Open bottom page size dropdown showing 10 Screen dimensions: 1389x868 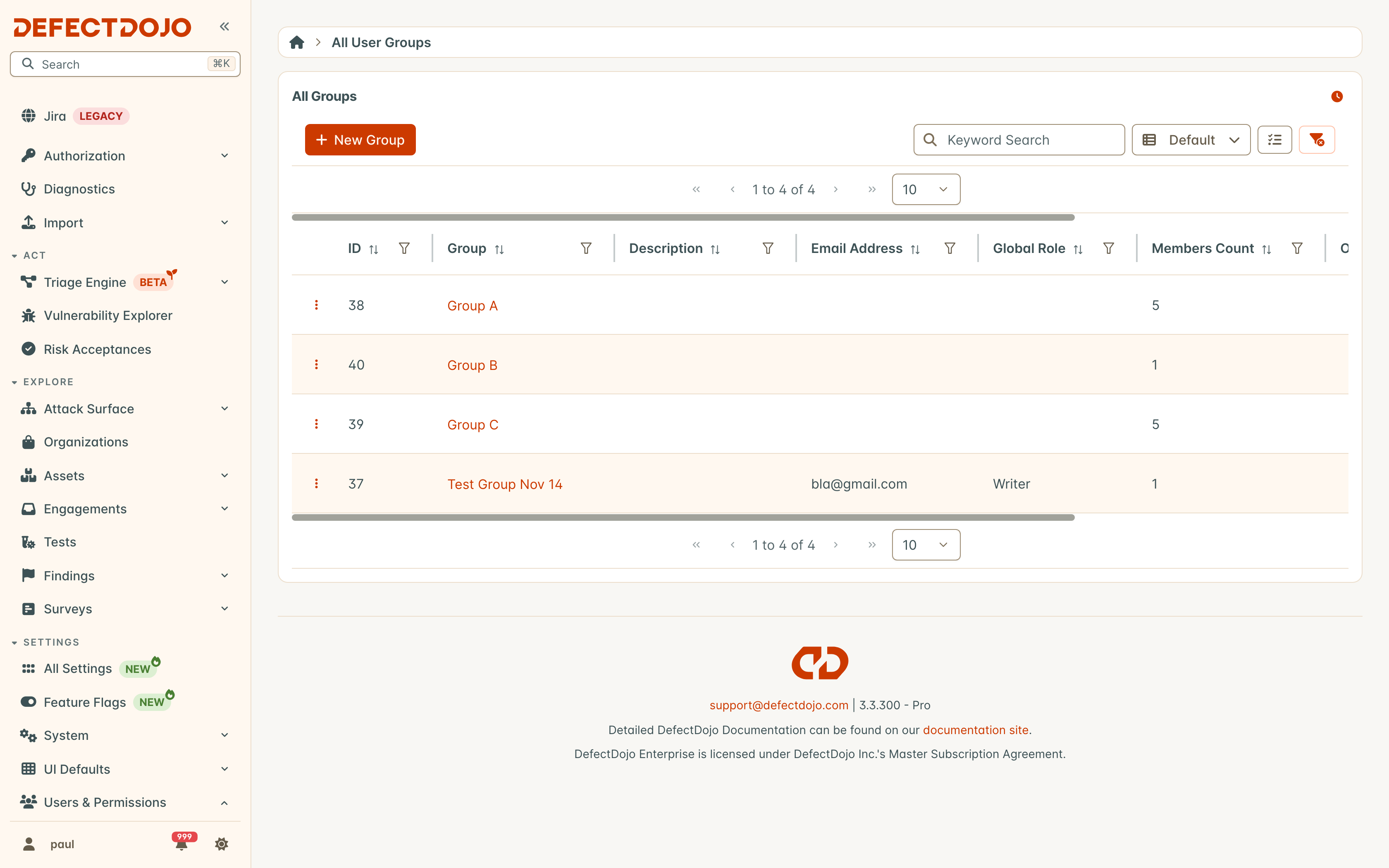coord(926,545)
